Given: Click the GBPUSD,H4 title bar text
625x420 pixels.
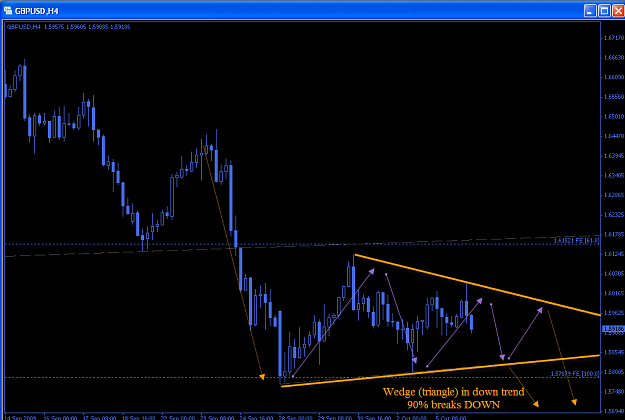Looking at the screenshot, I should (x=36, y=11).
